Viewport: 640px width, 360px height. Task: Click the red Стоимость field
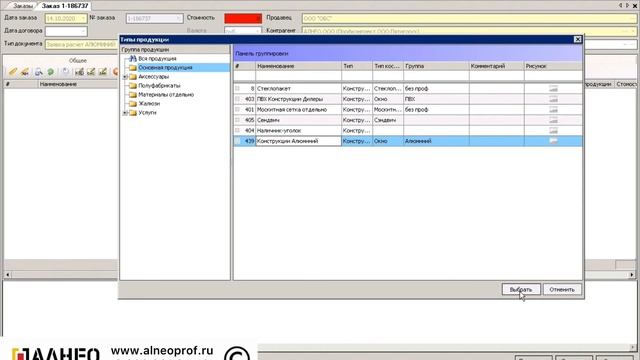pos(243,18)
